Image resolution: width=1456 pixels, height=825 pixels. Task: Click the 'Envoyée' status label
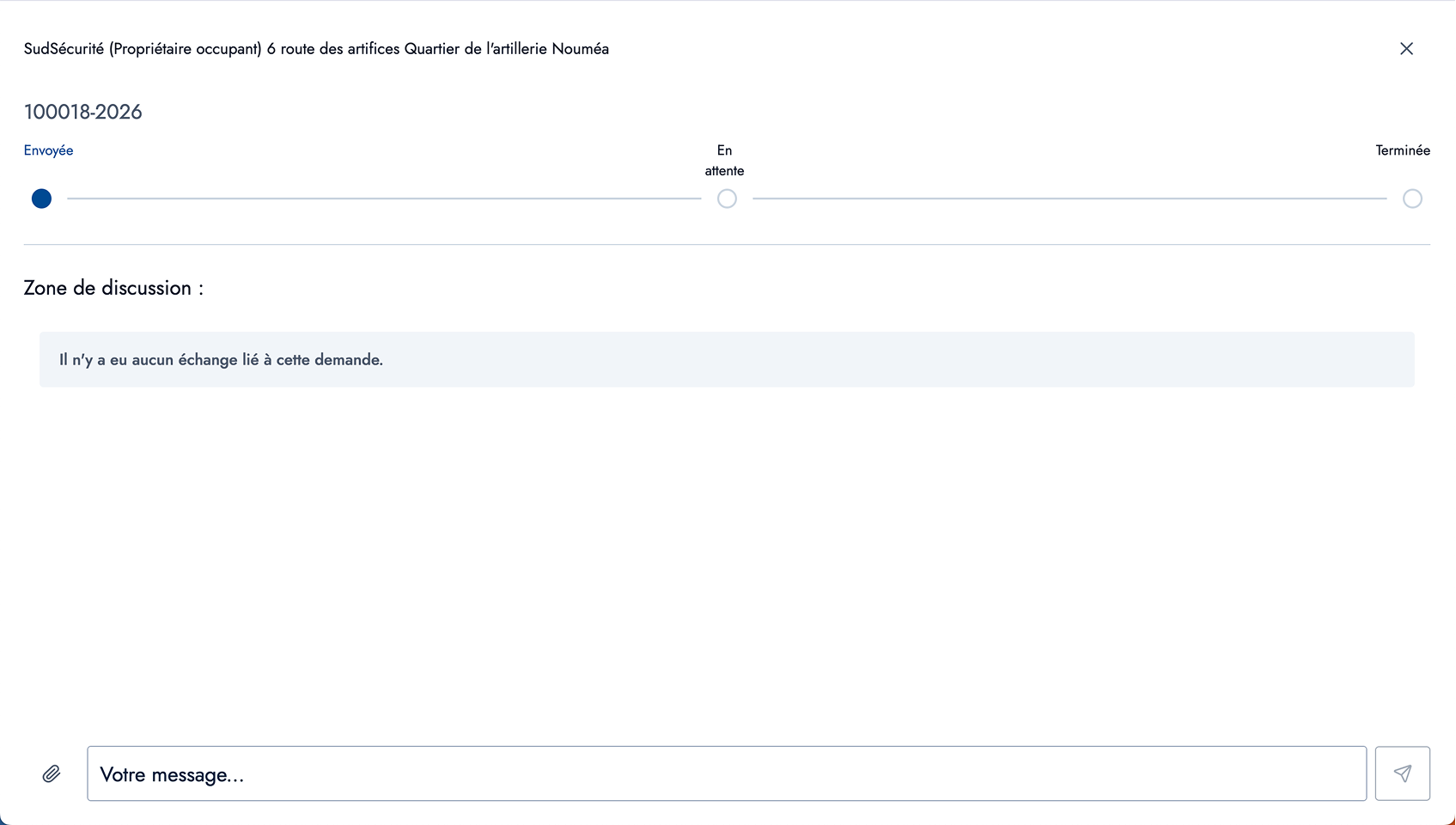click(x=48, y=150)
